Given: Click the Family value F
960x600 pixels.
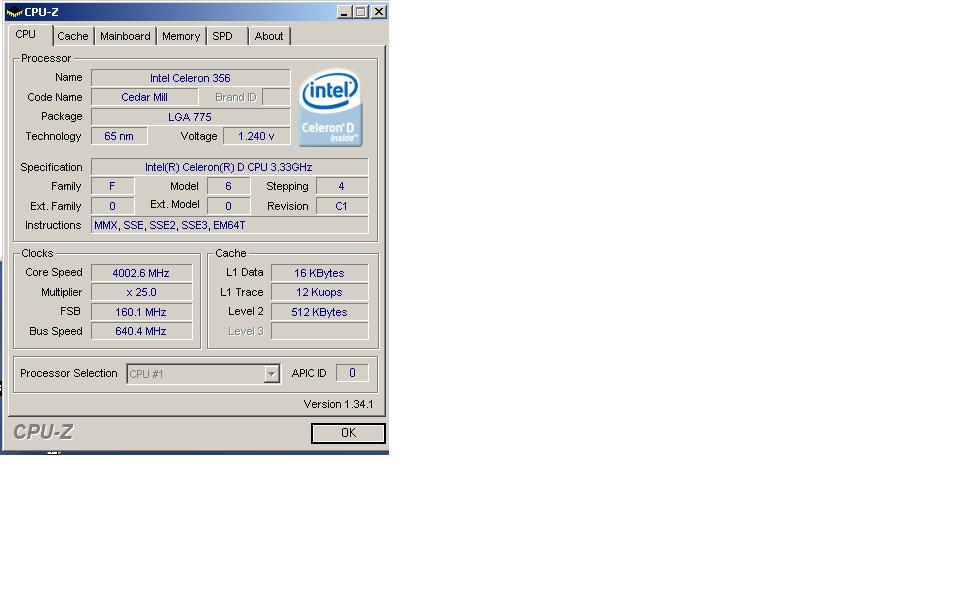Looking at the screenshot, I should point(113,186).
